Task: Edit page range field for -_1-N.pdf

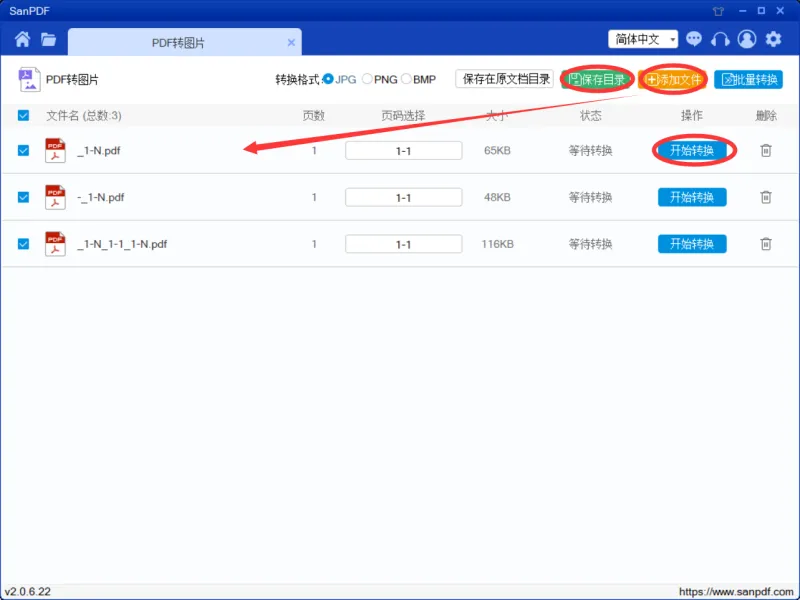Action: [x=404, y=197]
